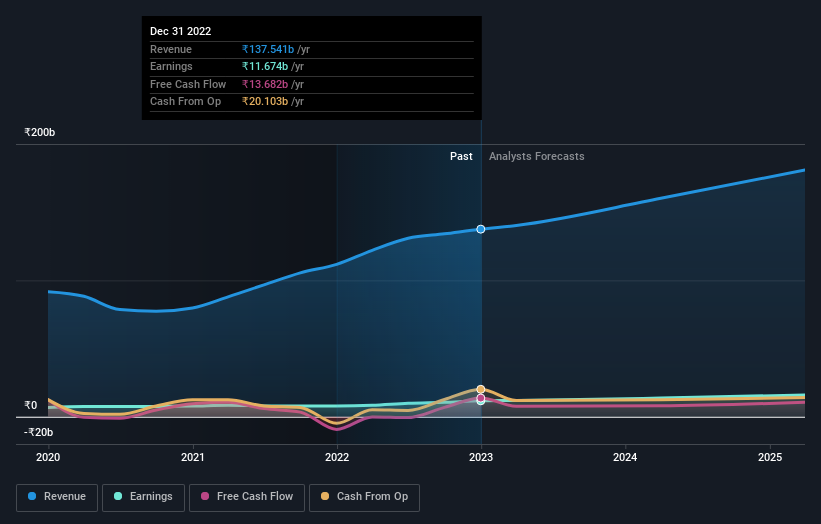
Task: Select the 2025 x-axis label
Action: click(x=770, y=457)
